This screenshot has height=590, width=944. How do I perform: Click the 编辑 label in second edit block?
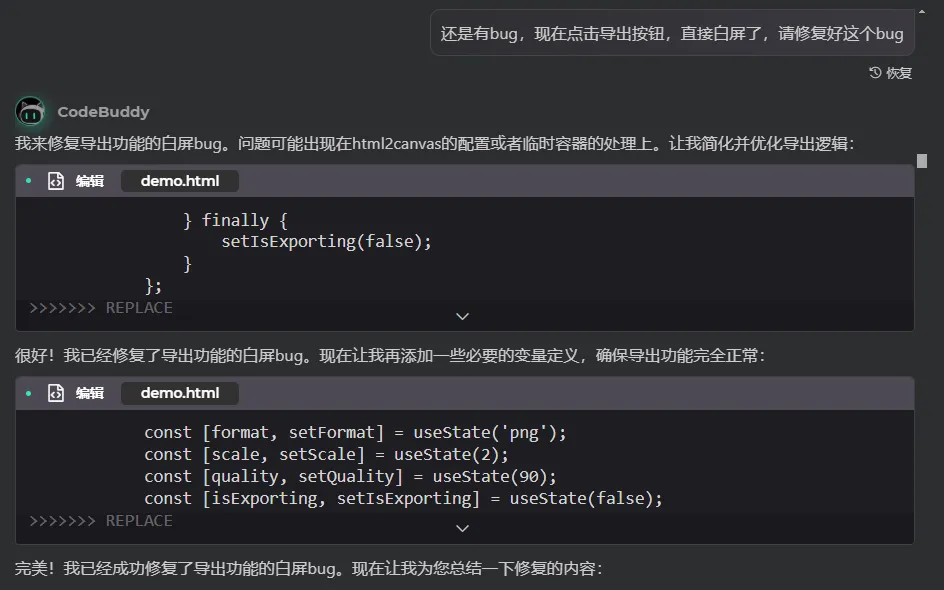click(90, 393)
